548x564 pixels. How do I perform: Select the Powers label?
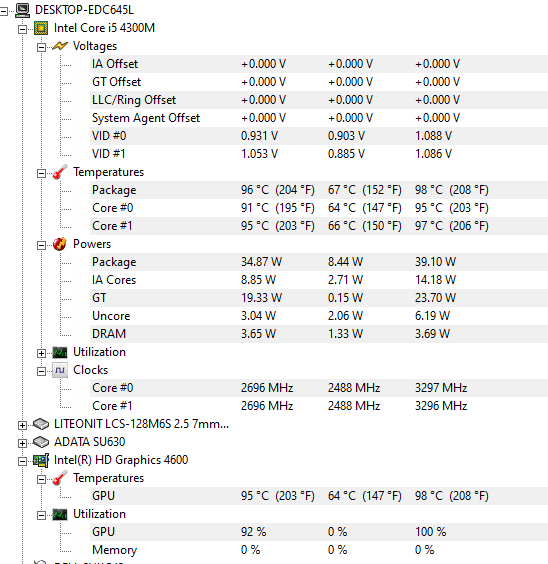(92, 244)
